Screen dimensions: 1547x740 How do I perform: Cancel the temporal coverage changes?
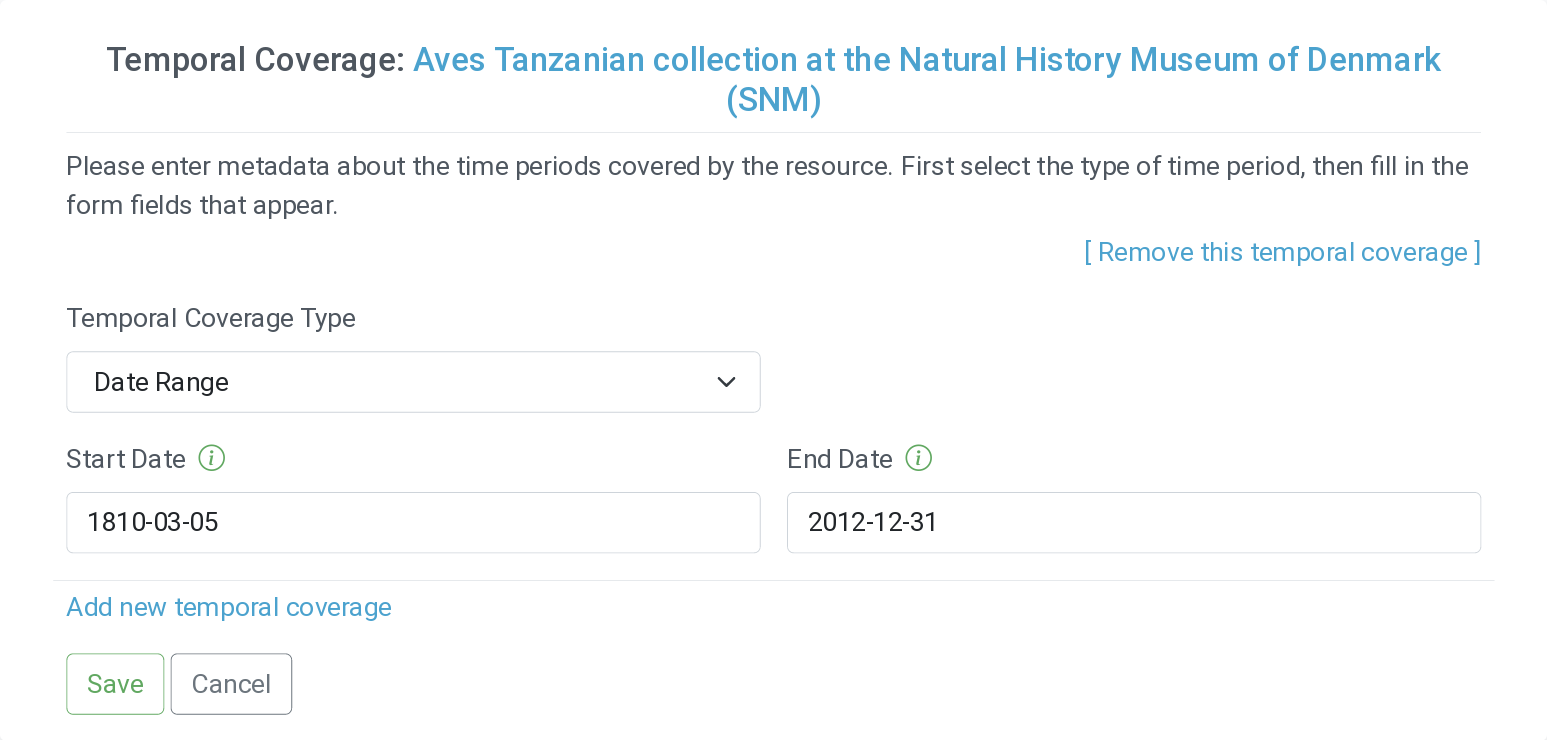pyautogui.click(x=231, y=684)
